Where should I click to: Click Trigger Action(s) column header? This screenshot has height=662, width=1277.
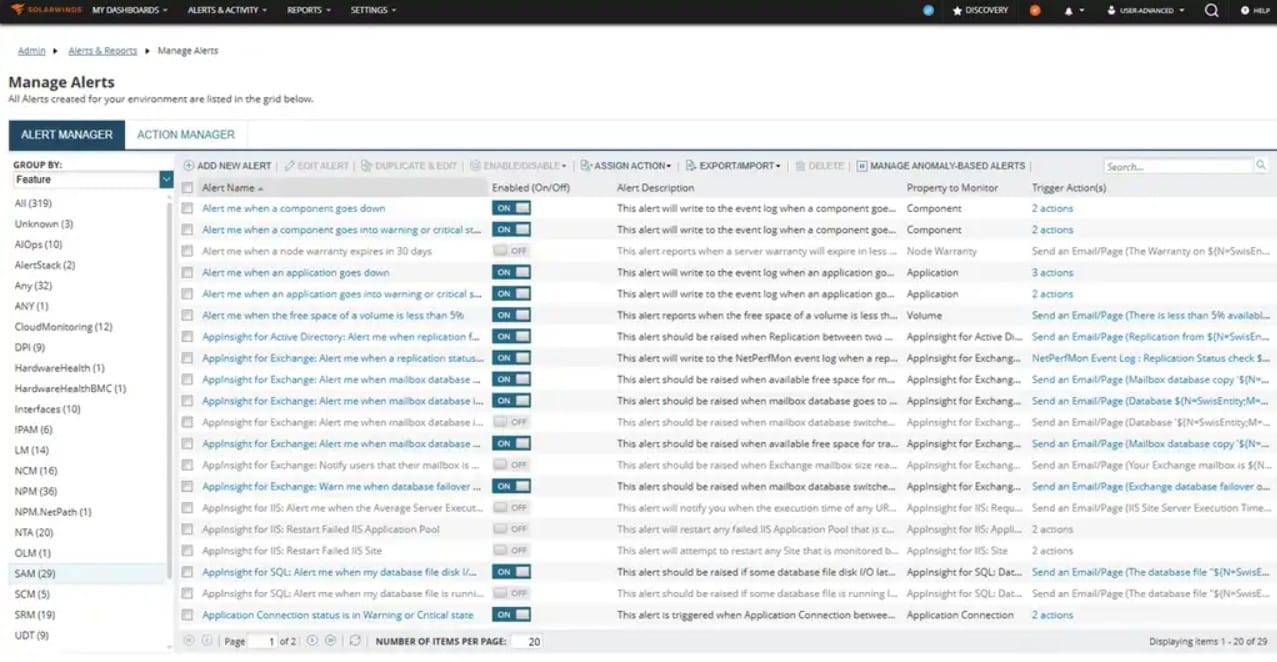click(x=1069, y=187)
